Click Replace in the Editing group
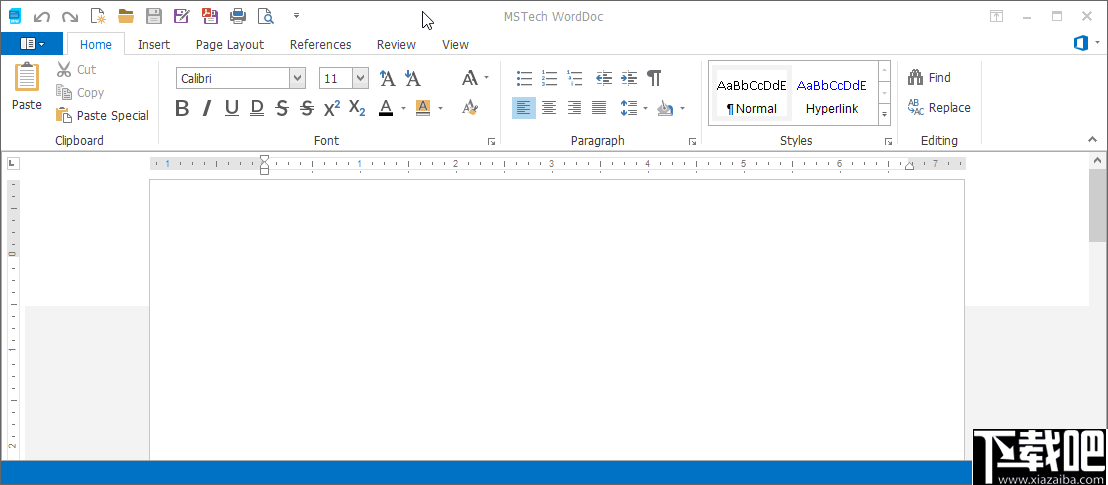Image resolution: width=1108 pixels, height=485 pixels. [939, 107]
